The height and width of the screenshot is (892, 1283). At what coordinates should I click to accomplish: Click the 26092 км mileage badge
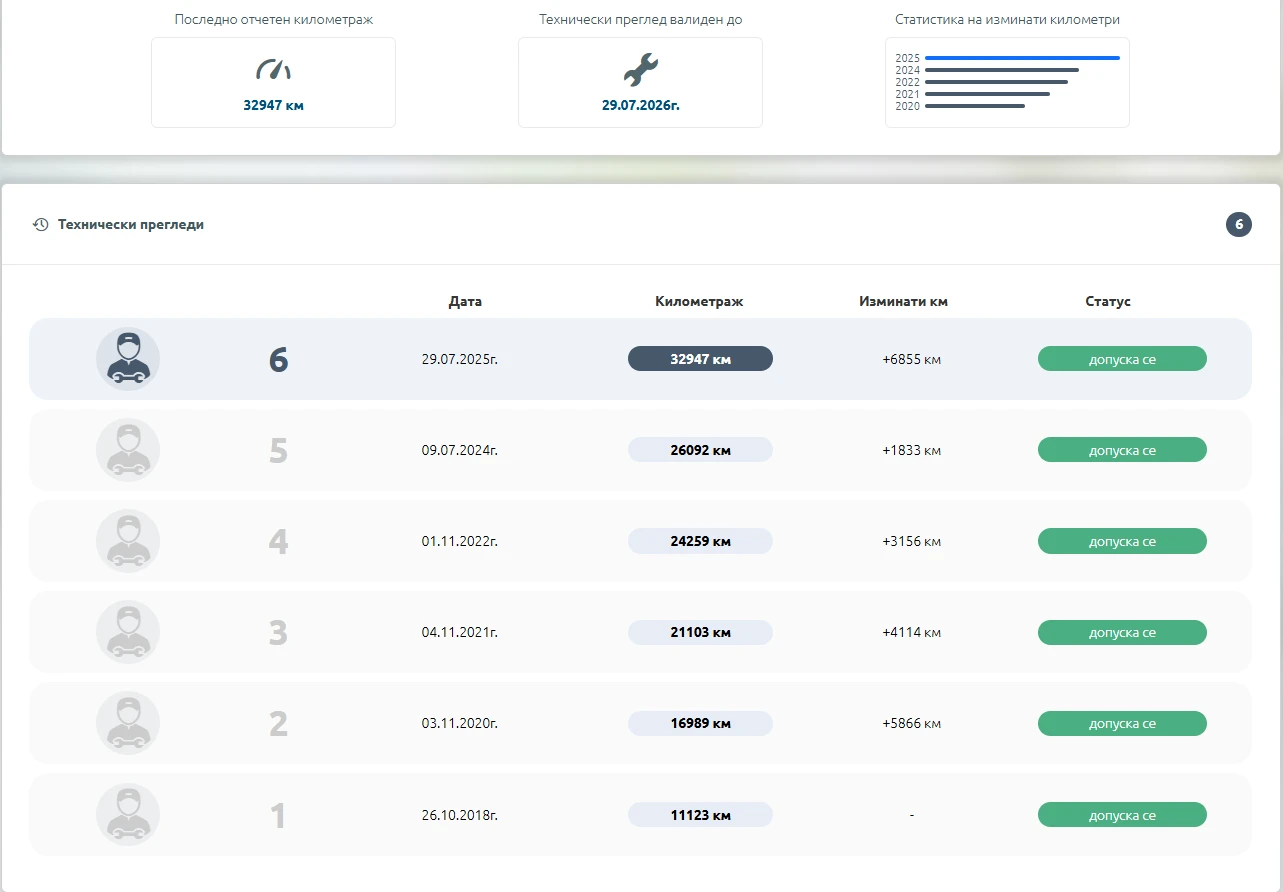click(x=700, y=450)
